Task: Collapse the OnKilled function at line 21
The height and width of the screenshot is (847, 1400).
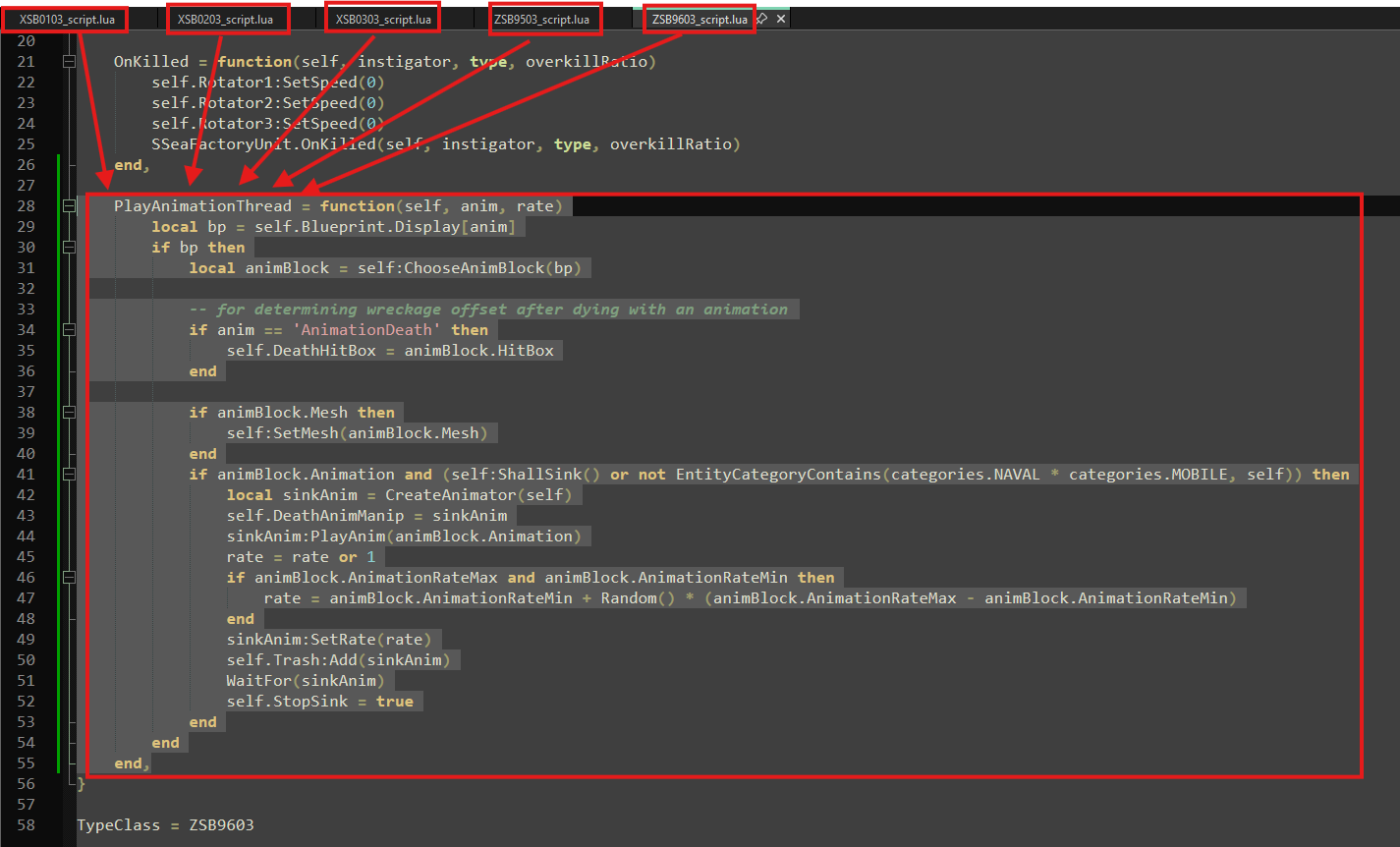Action: 69,62
